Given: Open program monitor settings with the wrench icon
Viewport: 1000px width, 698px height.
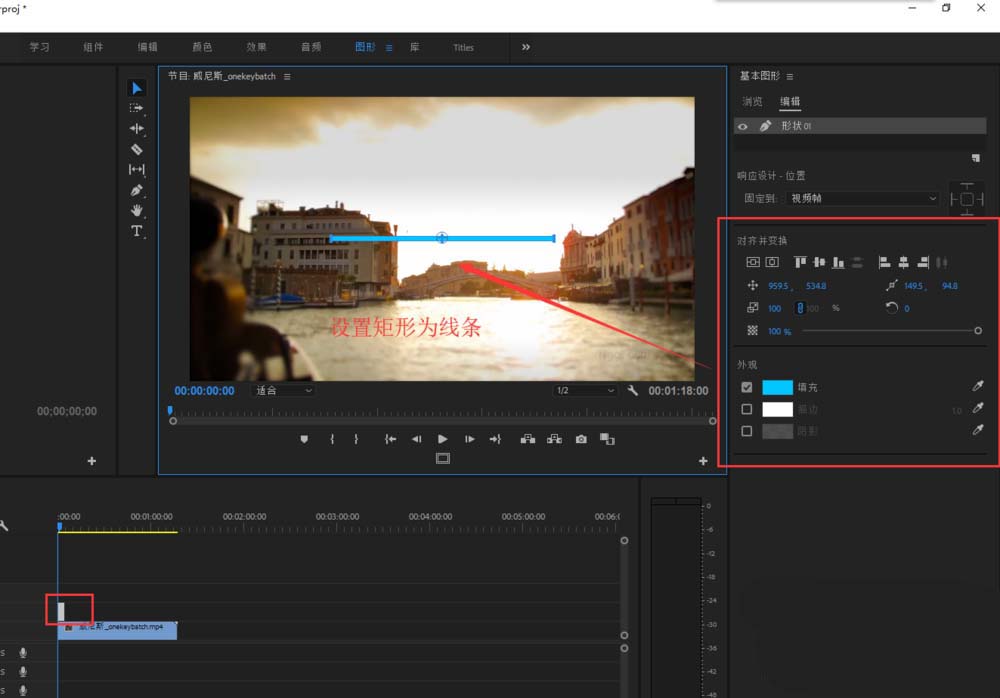Looking at the screenshot, I should coord(633,390).
